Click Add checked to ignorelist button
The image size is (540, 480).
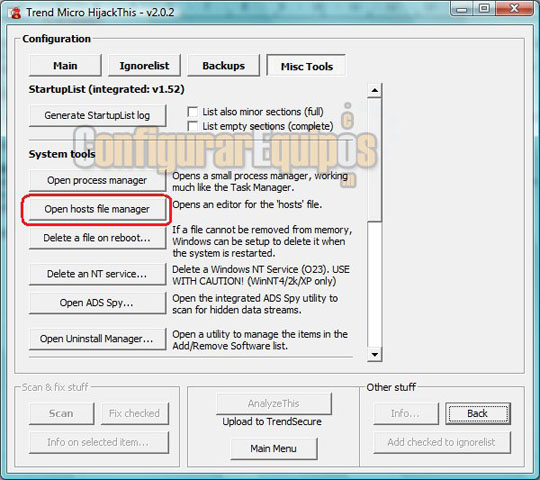pyautogui.click(x=442, y=442)
